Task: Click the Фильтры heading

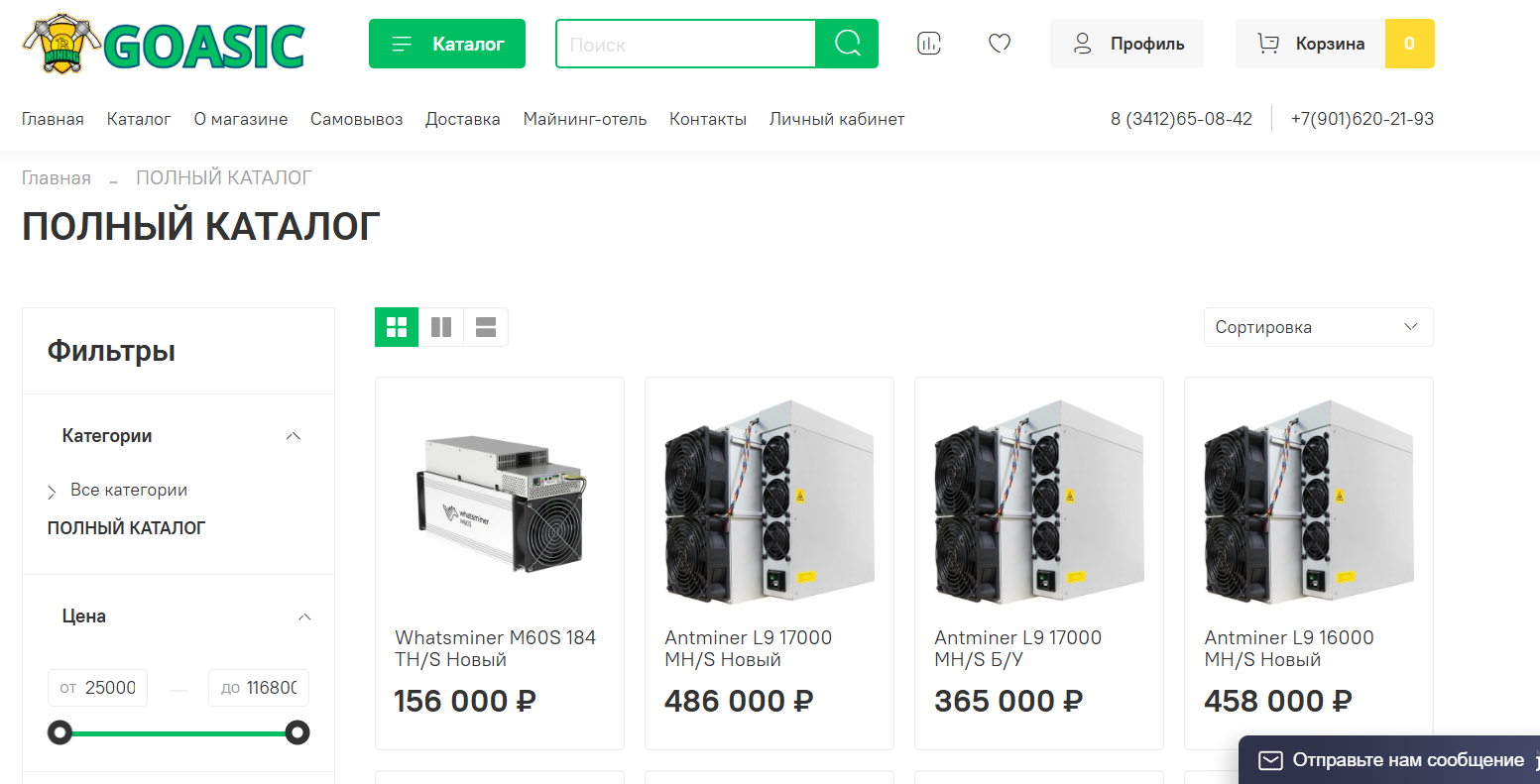Action: pyautogui.click(x=111, y=351)
